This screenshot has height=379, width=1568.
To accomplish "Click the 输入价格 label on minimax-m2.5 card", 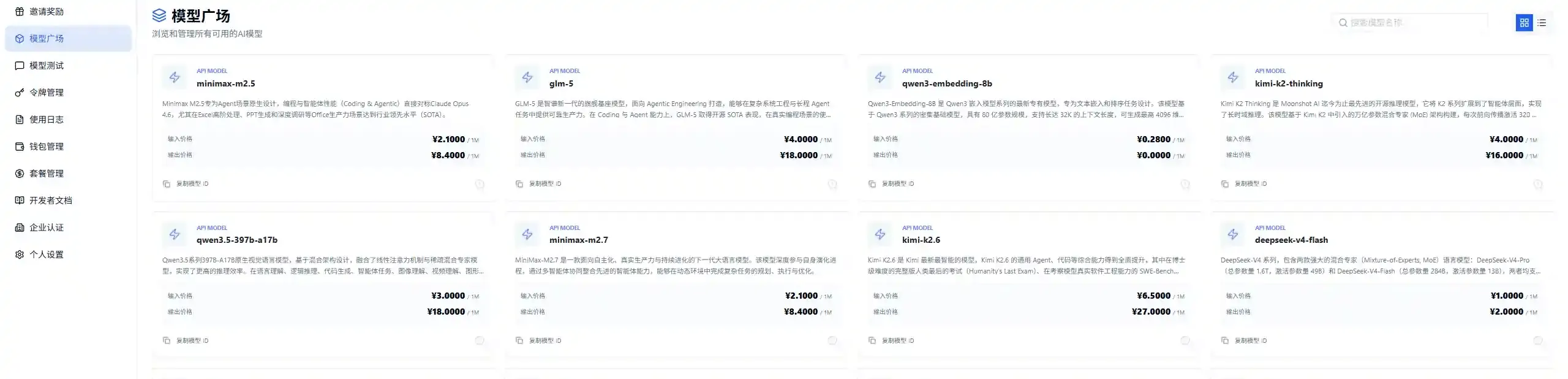I will click(x=180, y=139).
